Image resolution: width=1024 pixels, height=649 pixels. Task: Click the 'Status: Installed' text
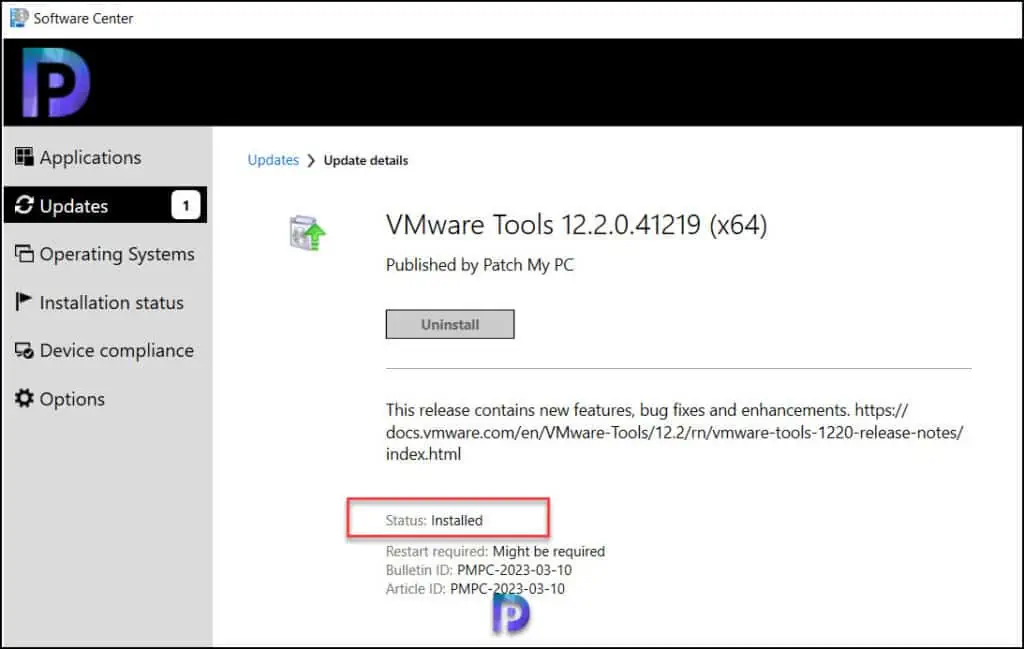tap(434, 520)
